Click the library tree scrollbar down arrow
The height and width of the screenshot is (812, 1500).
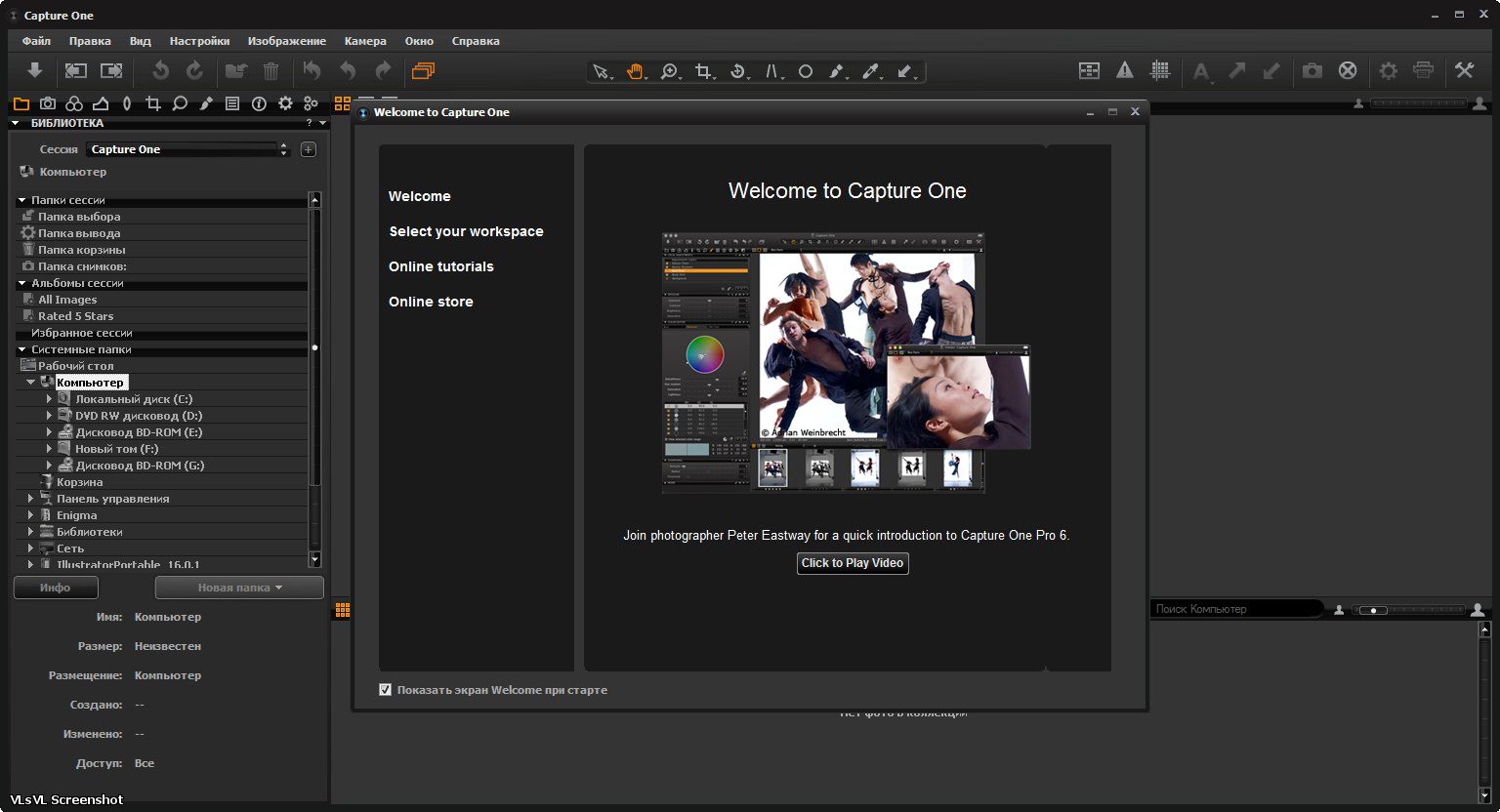(x=314, y=560)
